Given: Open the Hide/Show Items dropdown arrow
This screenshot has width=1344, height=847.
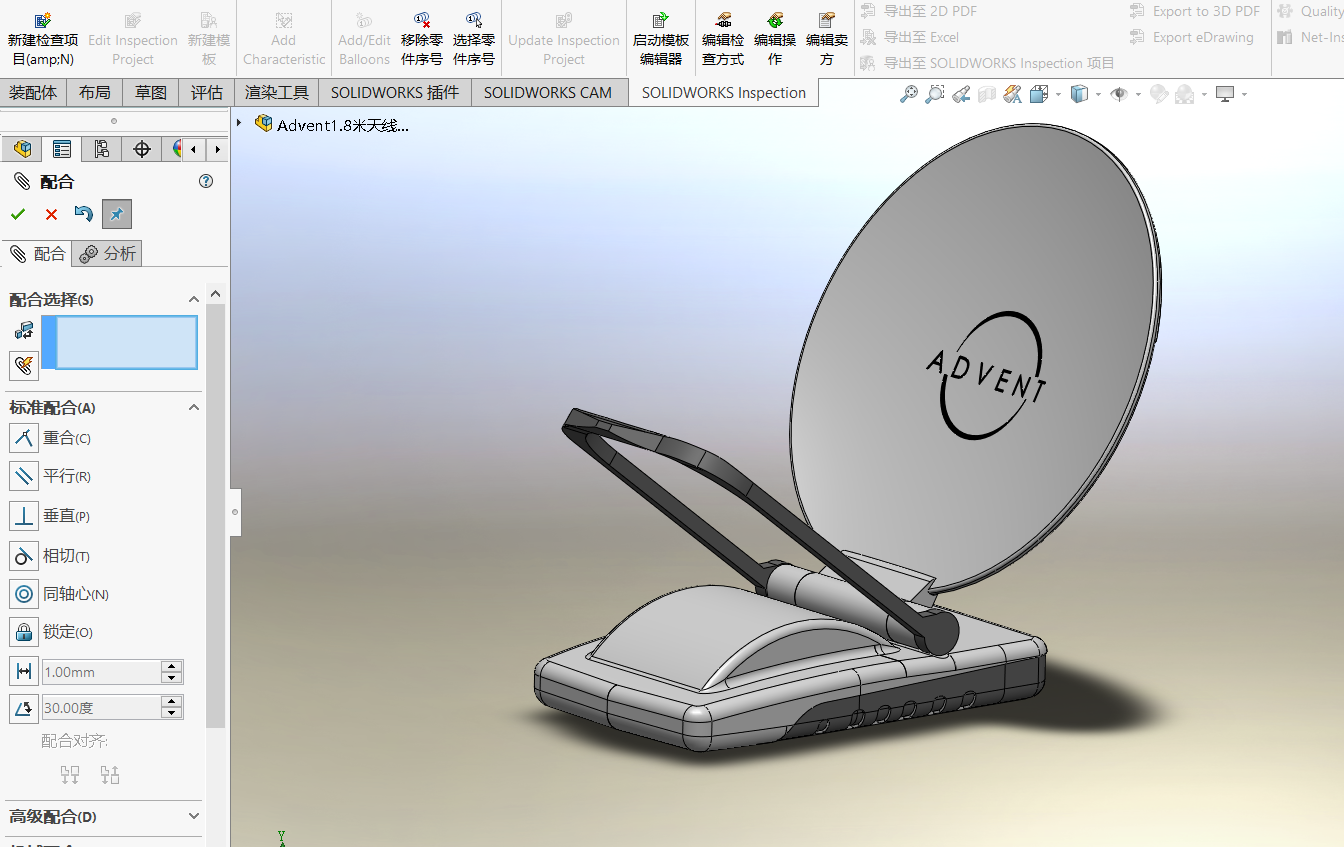Looking at the screenshot, I should pyautogui.click(x=1138, y=95).
